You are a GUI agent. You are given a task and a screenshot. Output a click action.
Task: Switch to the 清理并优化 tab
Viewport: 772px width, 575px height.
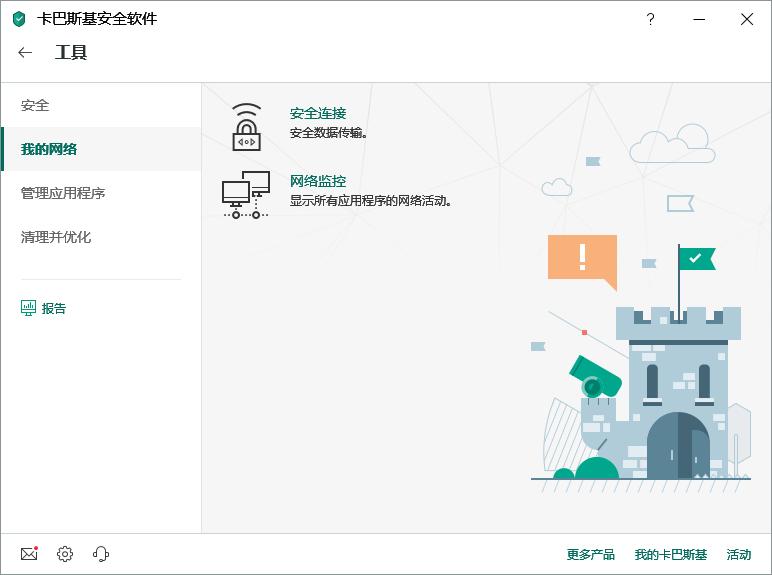tap(101, 237)
